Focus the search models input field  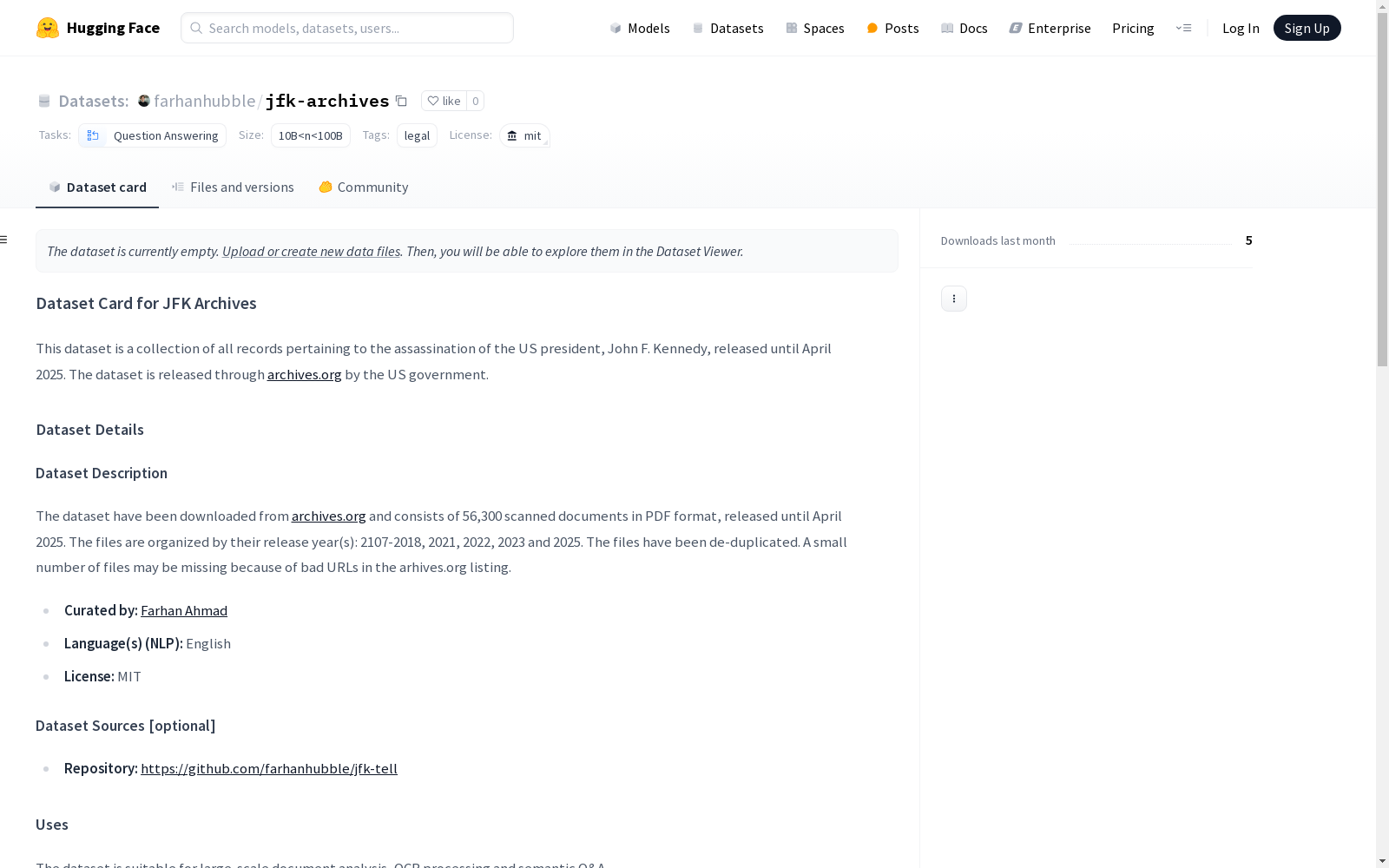pos(347,28)
